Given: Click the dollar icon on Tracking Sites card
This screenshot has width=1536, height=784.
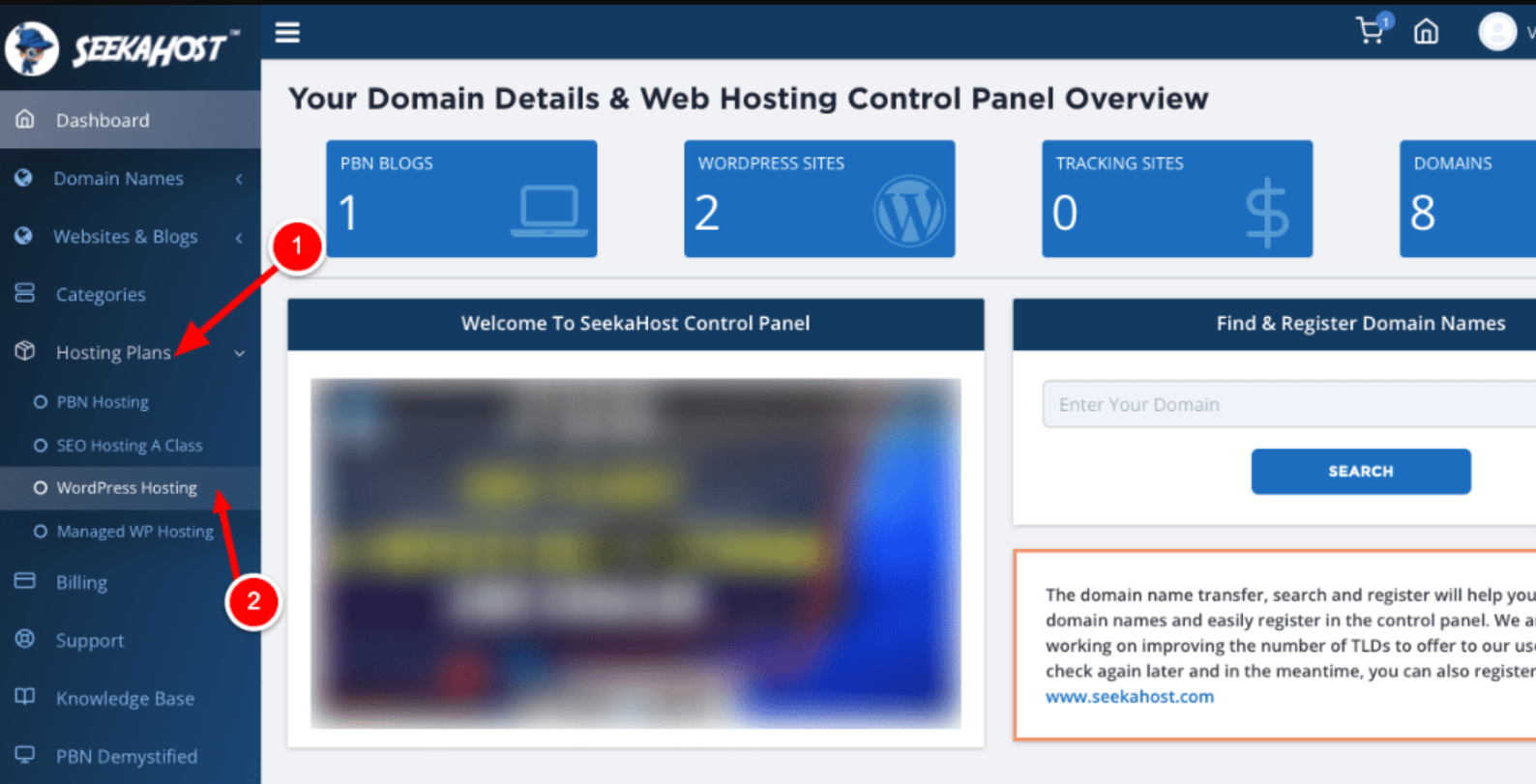Looking at the screenshot, I should click(1267, 213).
